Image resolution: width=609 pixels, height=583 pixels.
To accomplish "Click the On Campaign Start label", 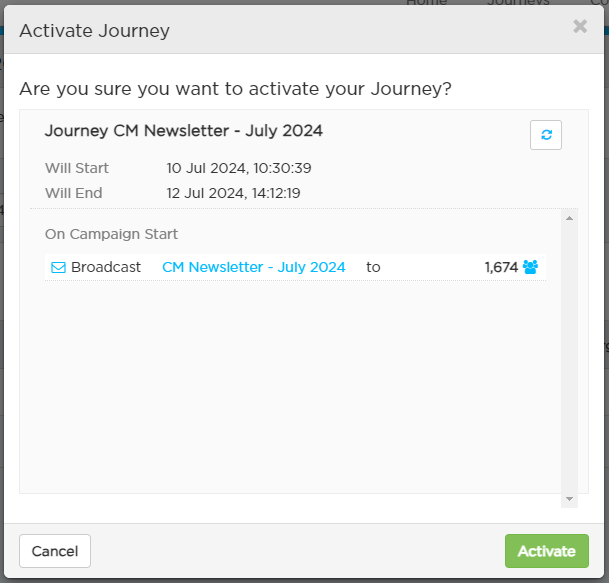I will [111, 234].
